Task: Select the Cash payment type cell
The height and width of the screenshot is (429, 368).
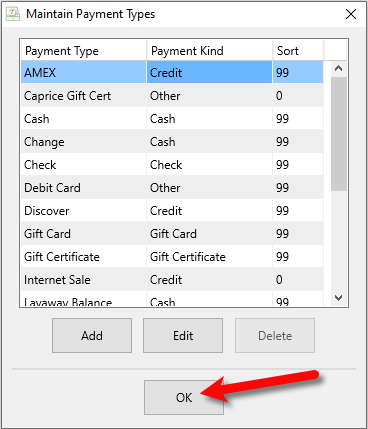Action: pos(84,119)
